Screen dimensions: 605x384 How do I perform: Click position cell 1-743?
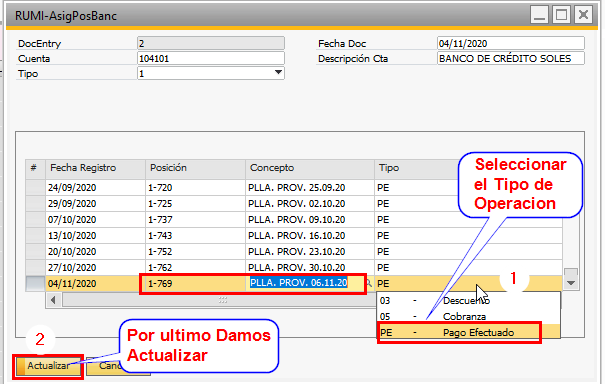[195, 235]
